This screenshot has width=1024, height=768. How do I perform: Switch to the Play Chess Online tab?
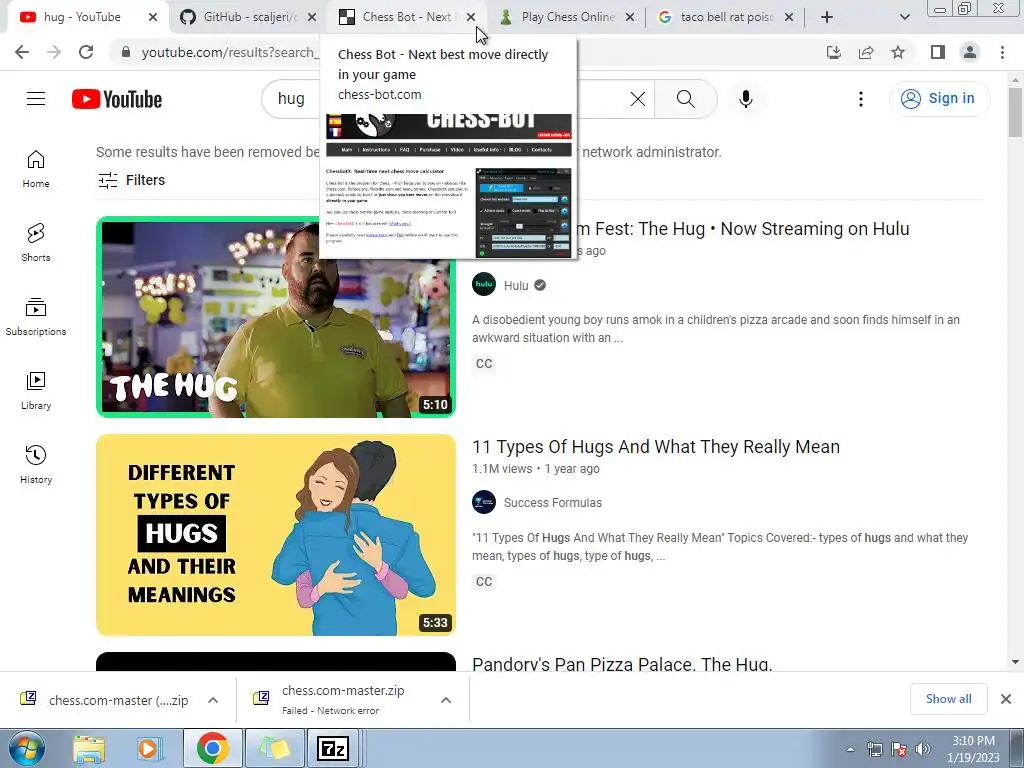pyautogui.click(x=568, y=17)
